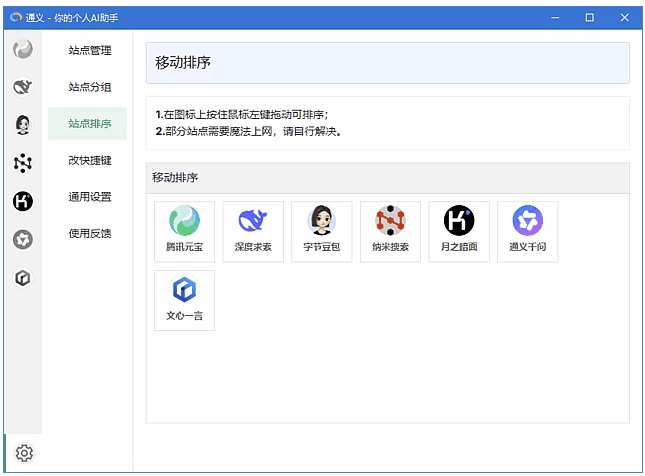
Task: Select the 纳米搜索 site tile
Action: [390, 231]
